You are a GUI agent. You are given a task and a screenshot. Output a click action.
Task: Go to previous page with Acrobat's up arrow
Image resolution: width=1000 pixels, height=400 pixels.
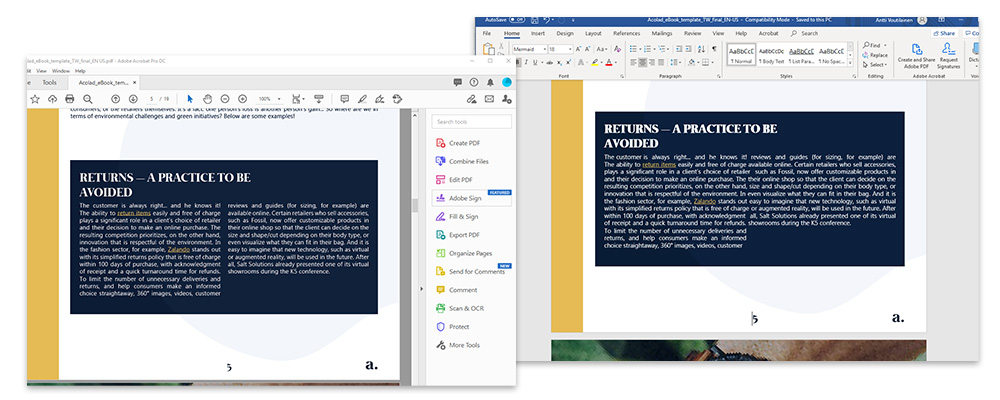click(115, 99)
